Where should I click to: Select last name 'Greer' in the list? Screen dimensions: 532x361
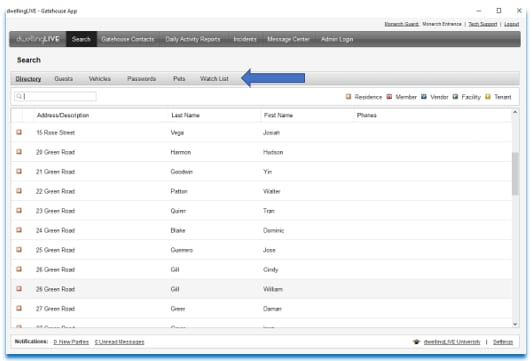tap(178, 309)
